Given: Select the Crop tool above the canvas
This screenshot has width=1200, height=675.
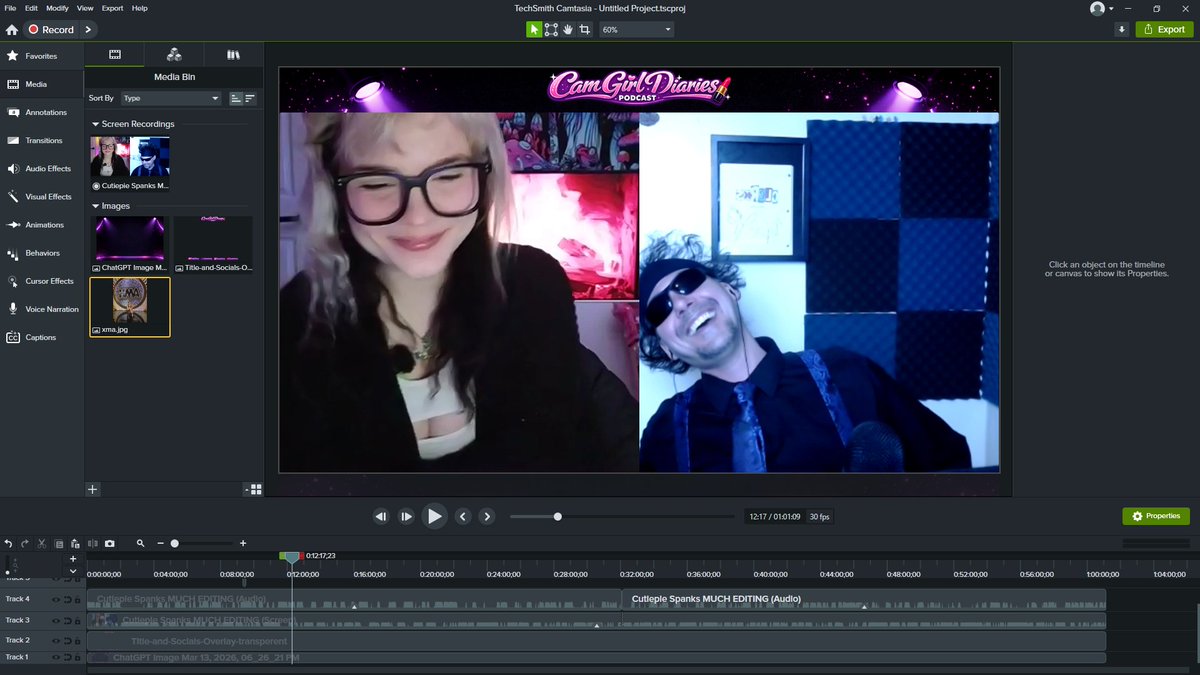Looking at the screenshot, I should pyautogui.click(x=585, y=29).
